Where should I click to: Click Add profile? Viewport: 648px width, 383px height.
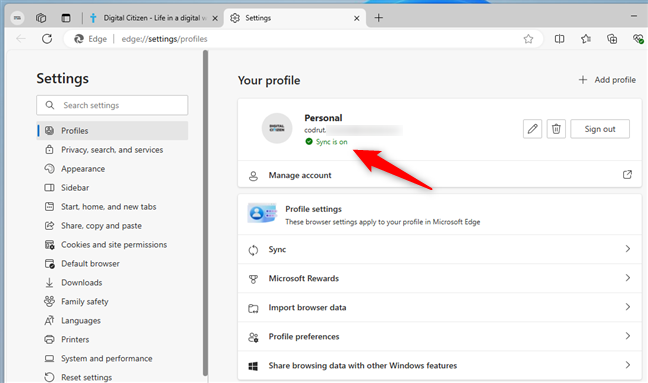607,80
